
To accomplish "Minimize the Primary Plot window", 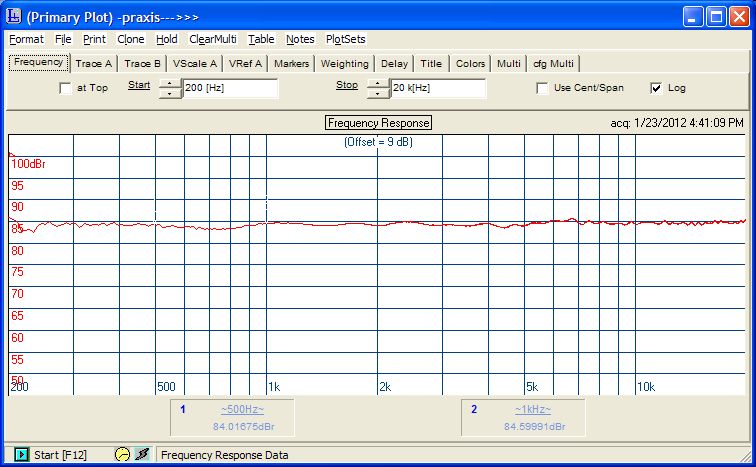I will click(693, 17).
